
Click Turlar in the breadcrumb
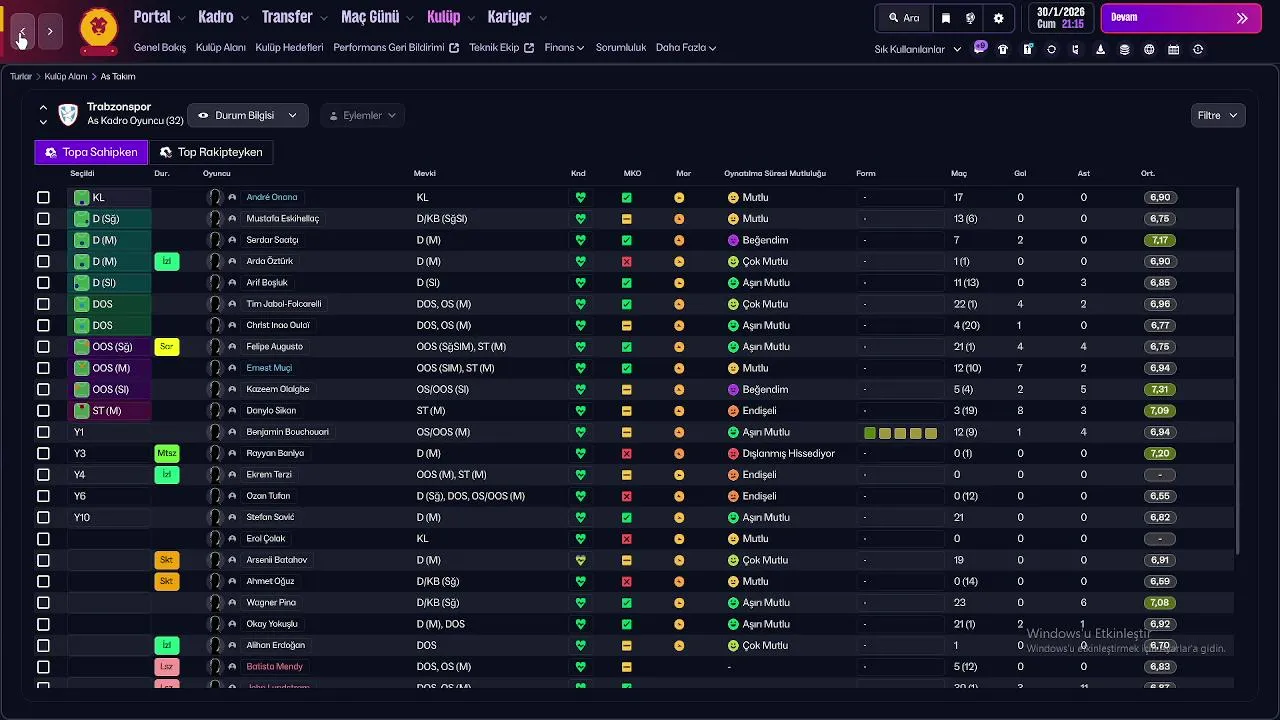(21, 76)
